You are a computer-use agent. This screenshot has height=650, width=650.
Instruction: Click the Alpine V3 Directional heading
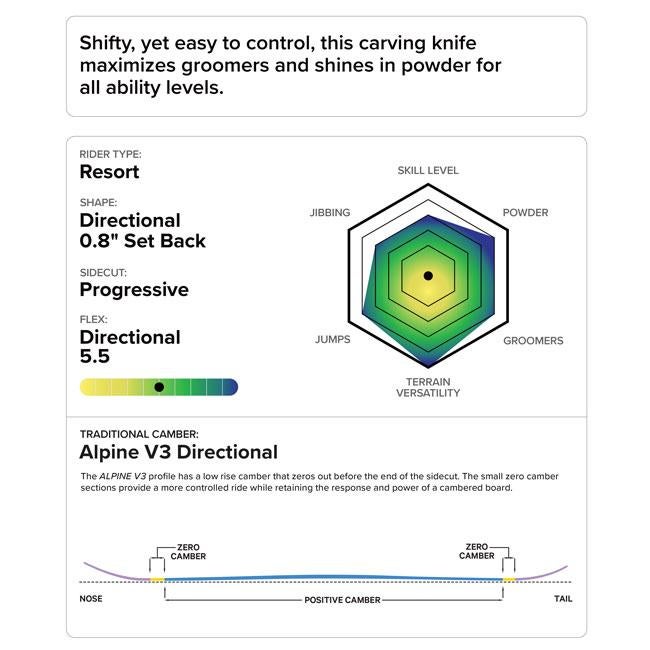[x=178, y=452]
